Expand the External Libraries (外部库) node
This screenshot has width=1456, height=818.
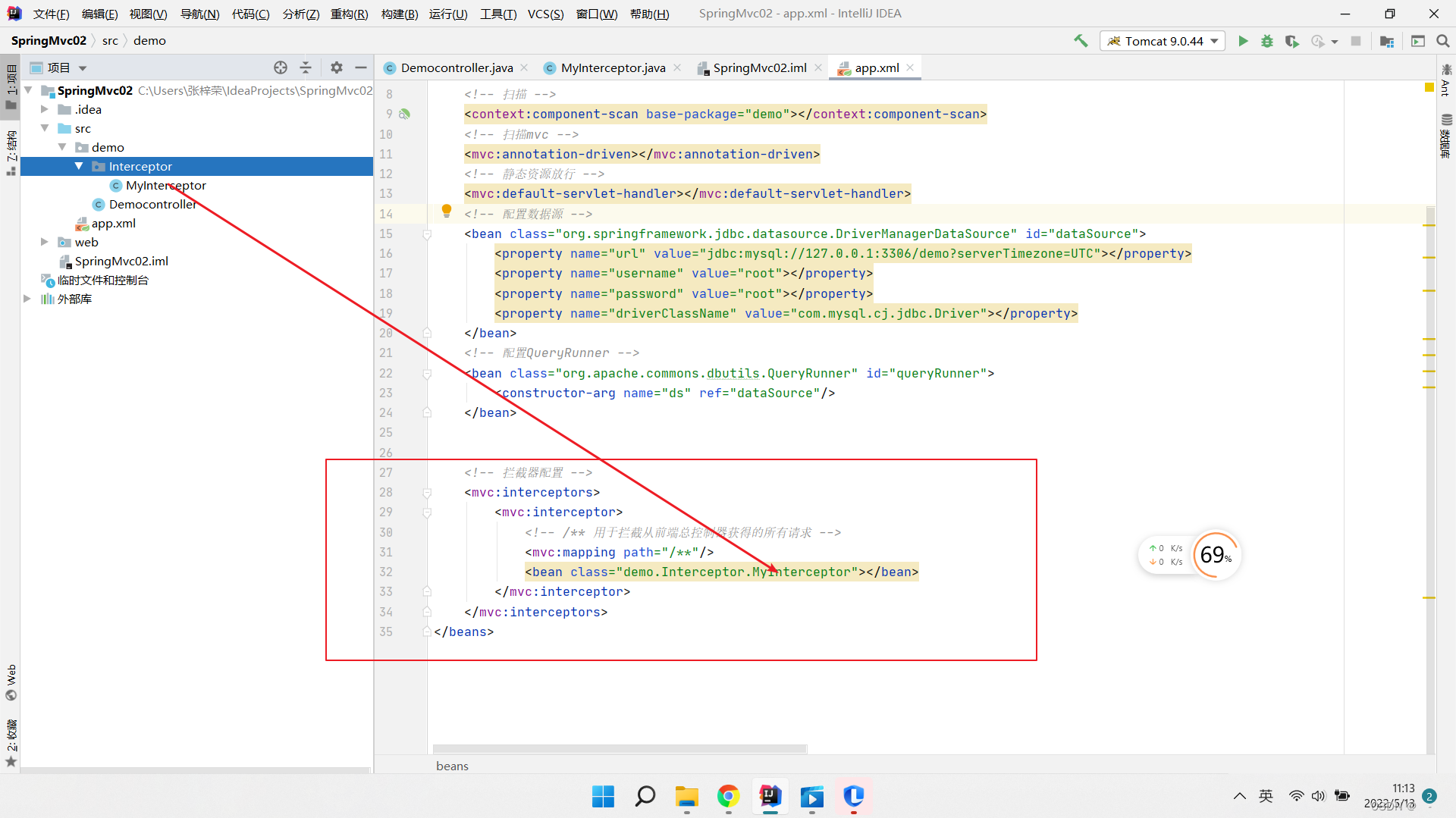[27, 299]
